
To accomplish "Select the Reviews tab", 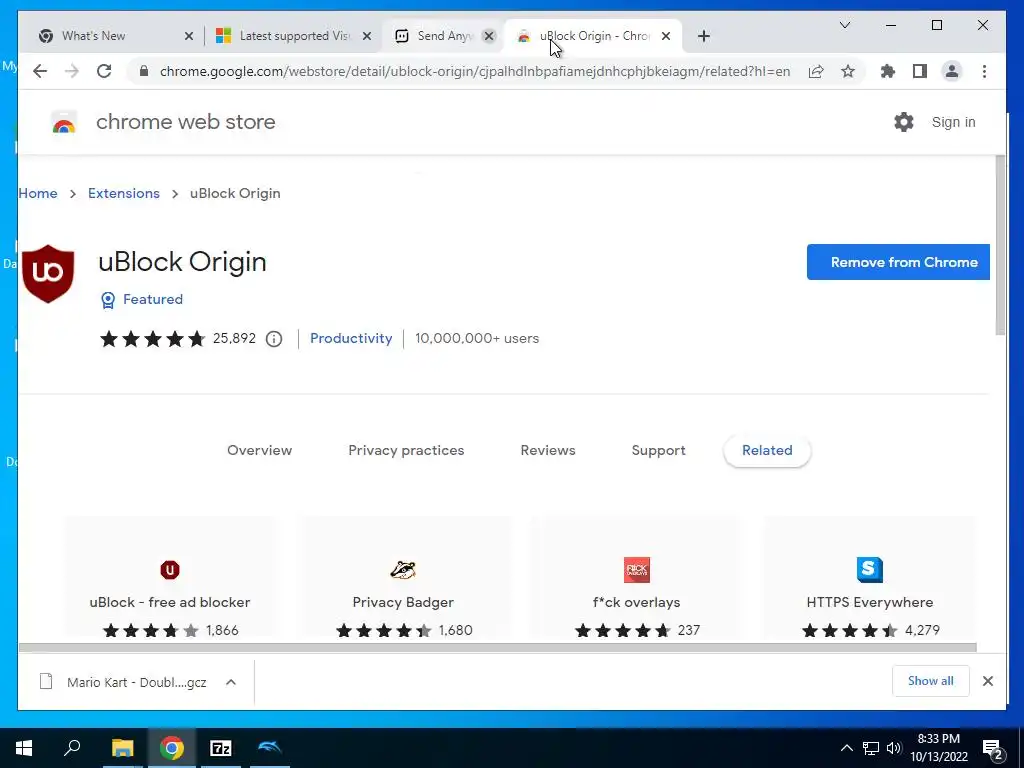I will 548,451.
